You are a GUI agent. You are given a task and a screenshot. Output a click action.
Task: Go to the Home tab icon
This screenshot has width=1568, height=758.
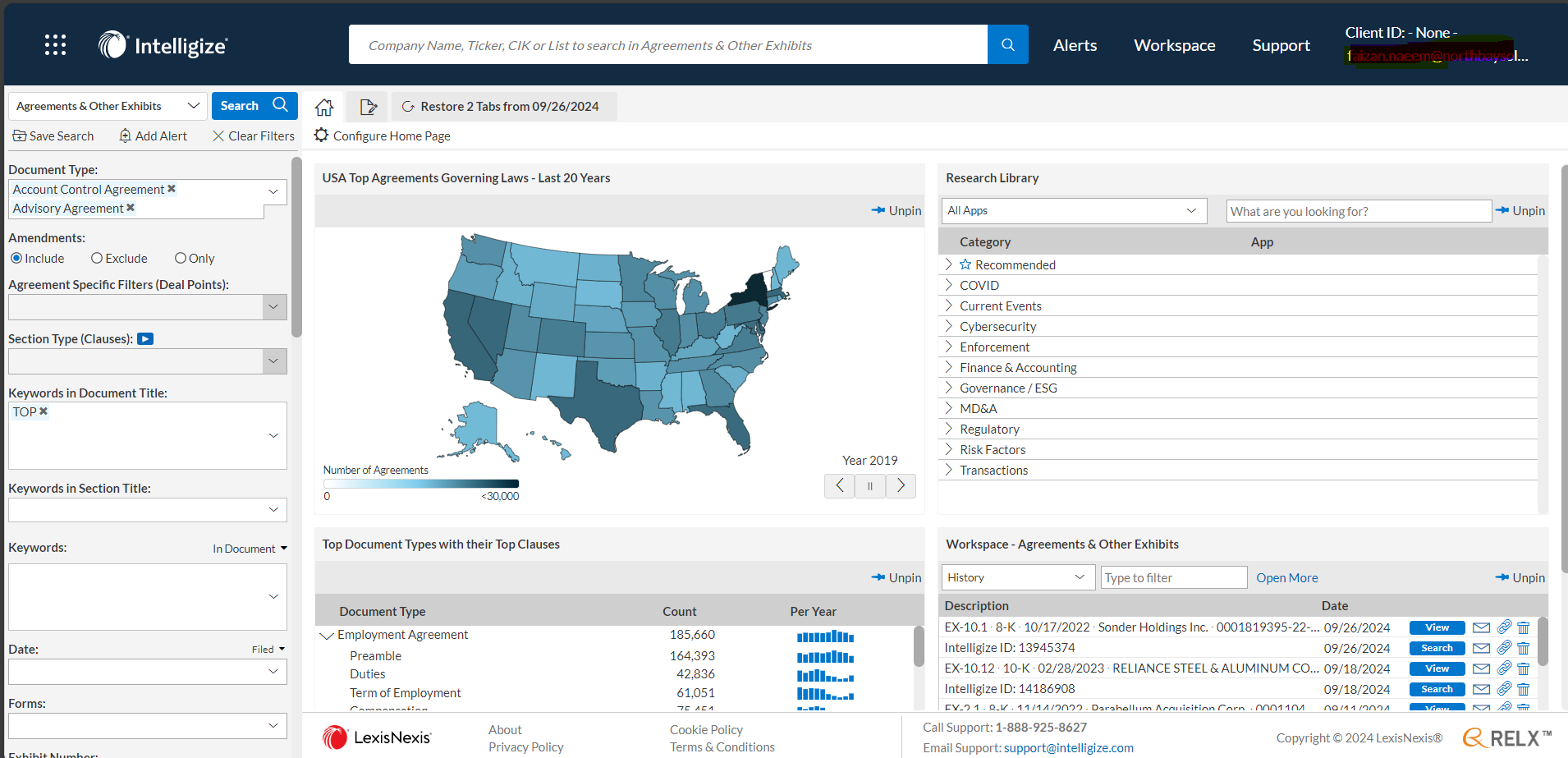[x=324, y=107]
